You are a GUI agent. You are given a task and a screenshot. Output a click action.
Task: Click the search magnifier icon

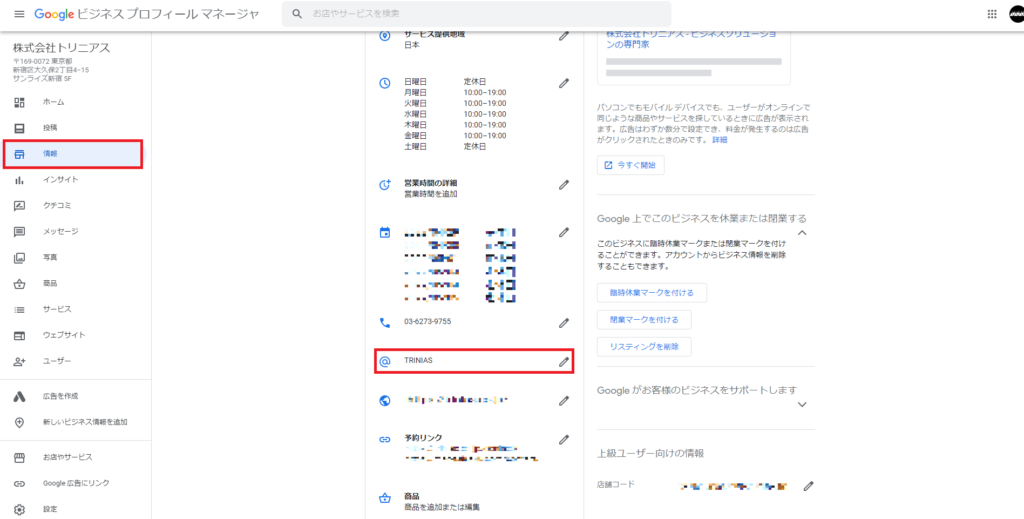pyautogui.click(x=297, y=14)
